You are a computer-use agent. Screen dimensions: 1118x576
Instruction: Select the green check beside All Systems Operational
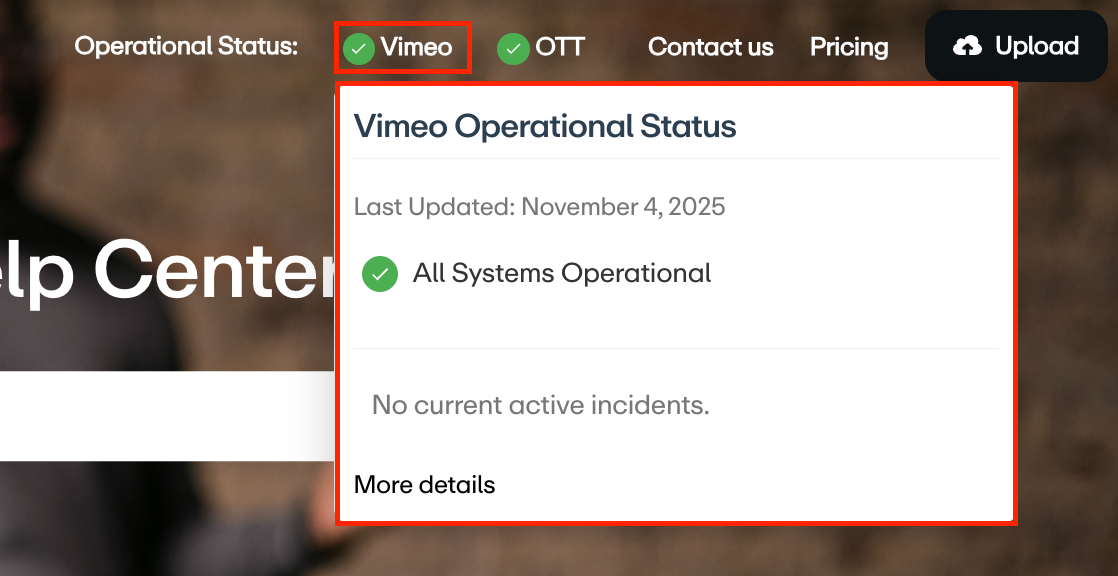click(380, 273)
